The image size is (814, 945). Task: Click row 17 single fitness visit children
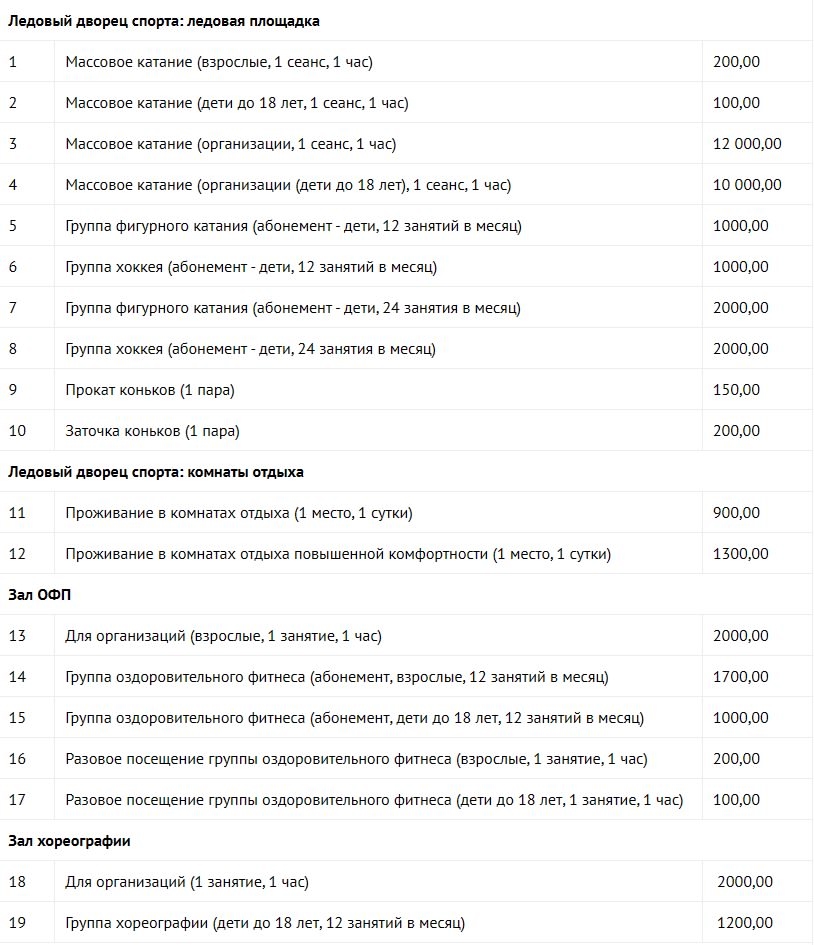click(x=407, y=800)
